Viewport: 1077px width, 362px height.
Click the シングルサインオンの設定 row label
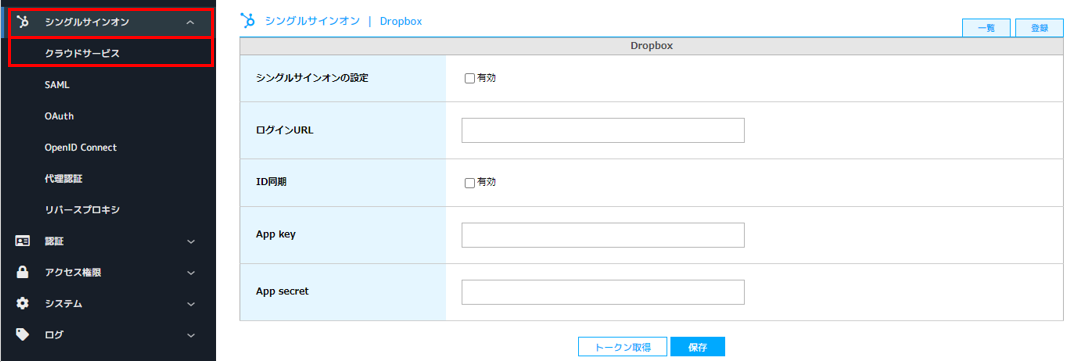[x=312, y=78]
